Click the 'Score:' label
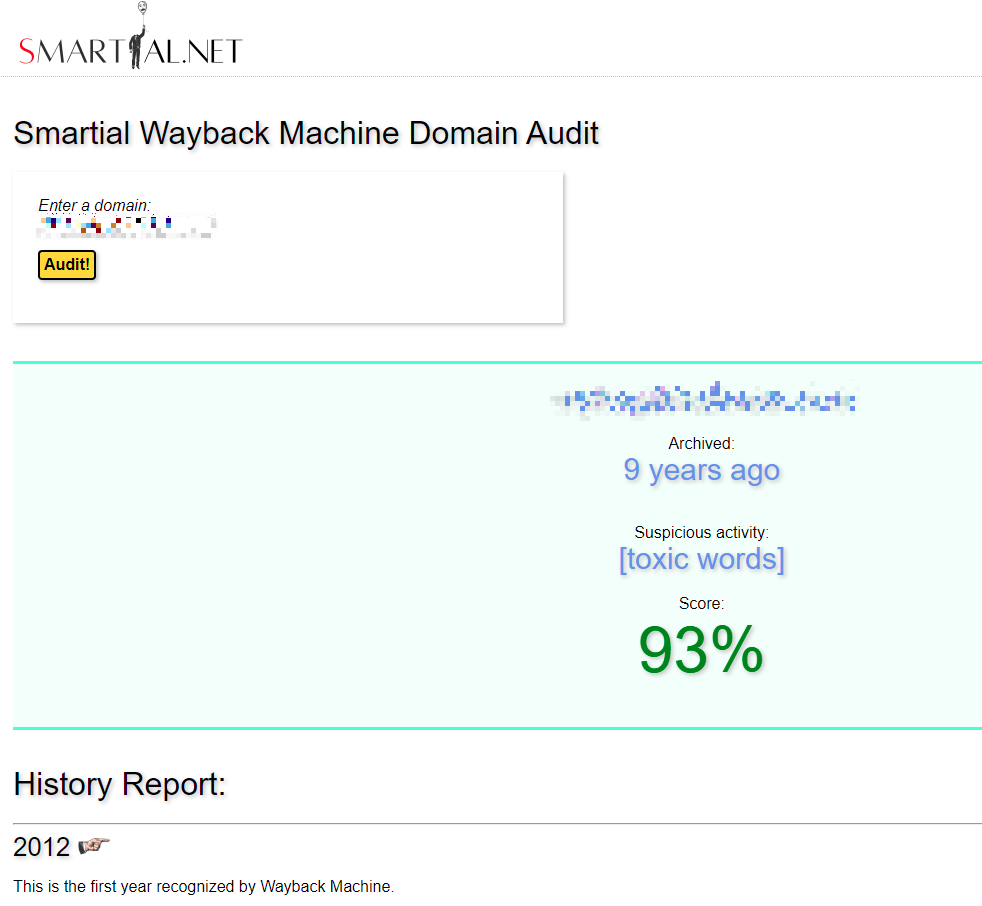This screenshot has height=906, width=982. [701, 604]
